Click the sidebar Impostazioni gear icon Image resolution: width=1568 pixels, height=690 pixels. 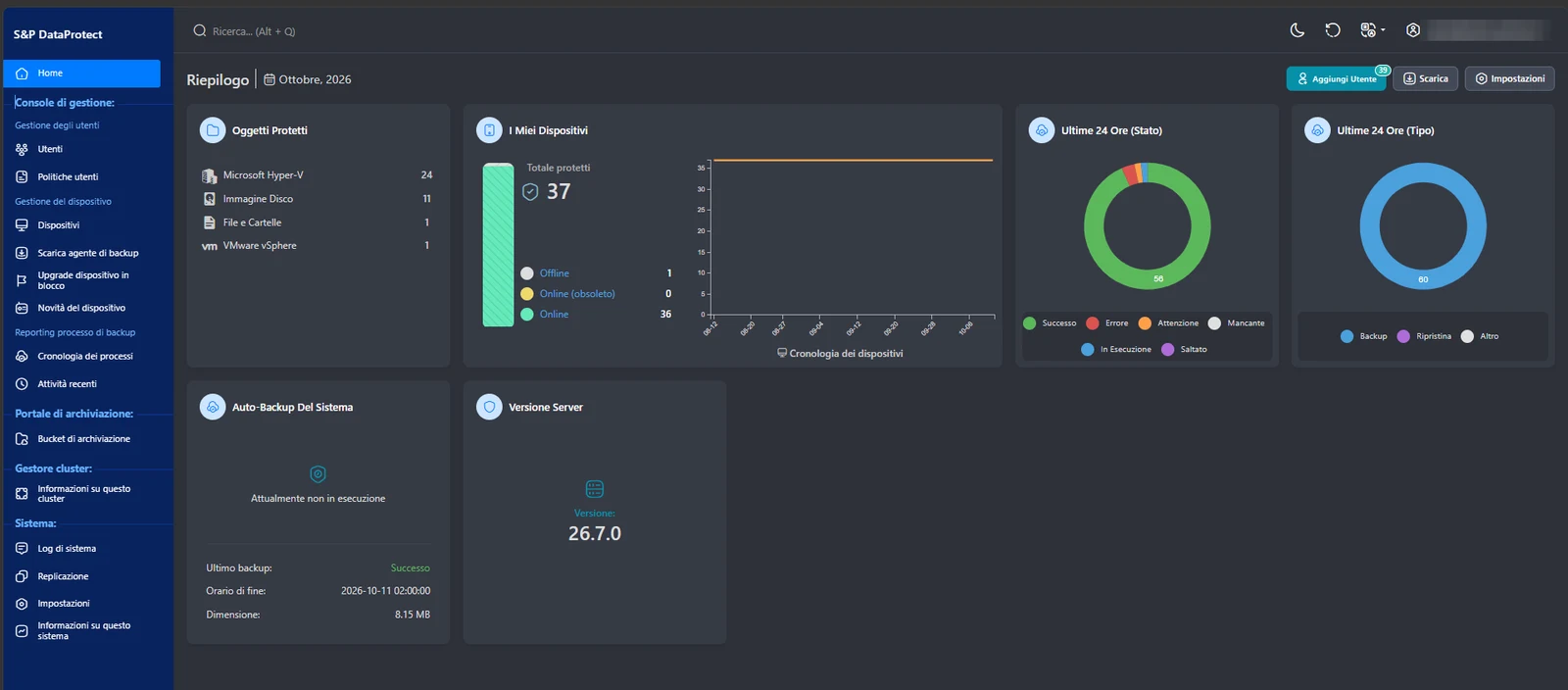(22, 604)
